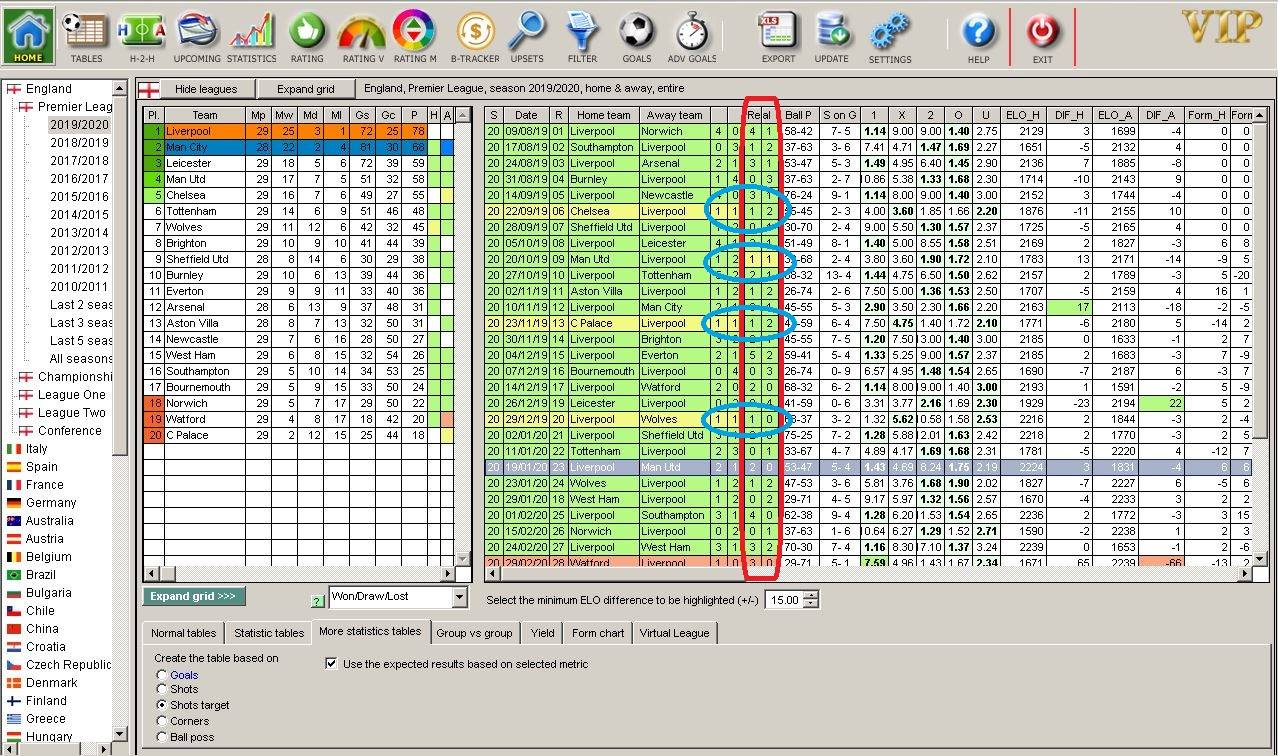Toggle Use the expected results checkbox
The height and width of the screenshot is (756, 1278).
point(331,663)
